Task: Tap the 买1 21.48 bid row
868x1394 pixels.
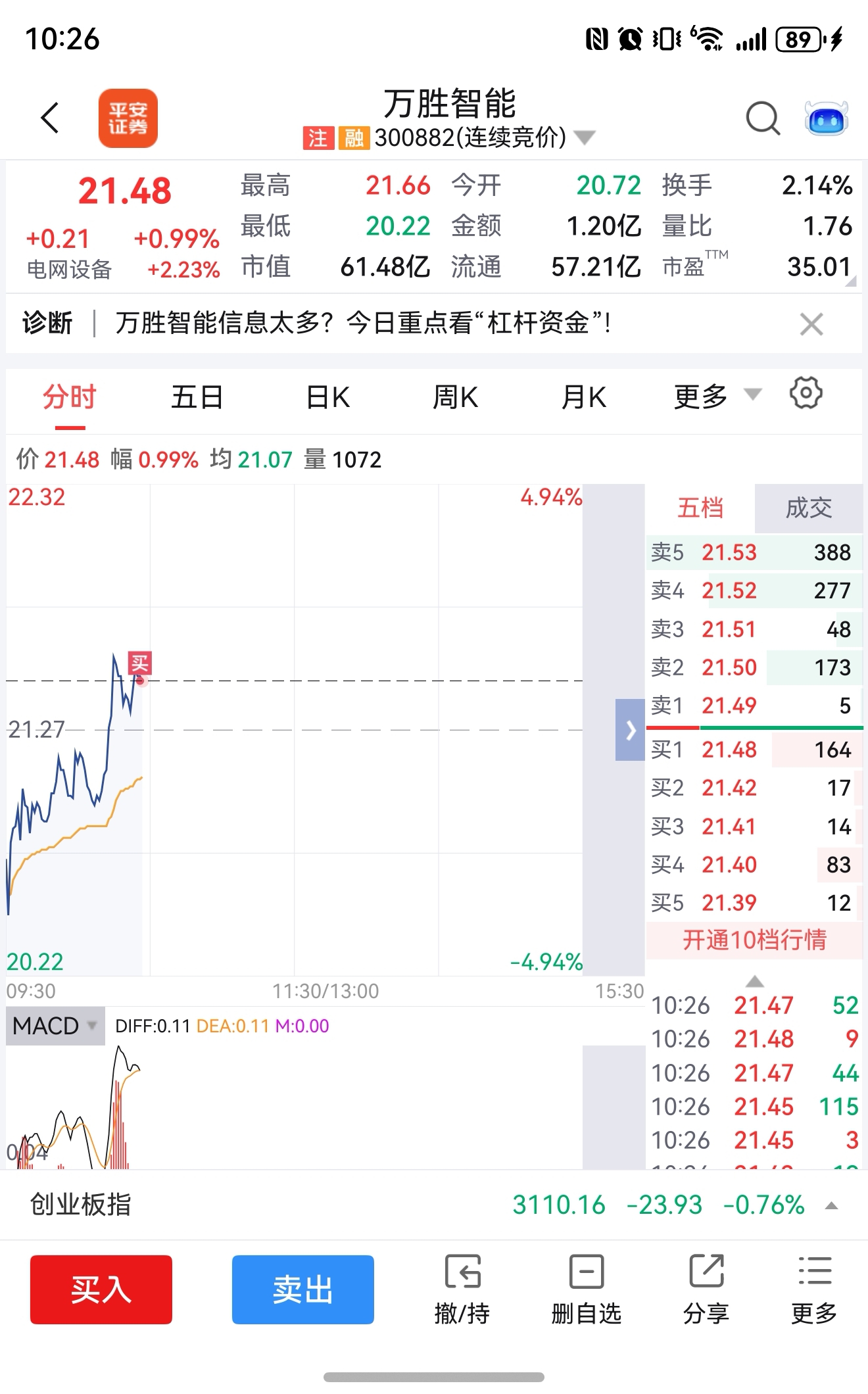Action: tap(754, 750)
